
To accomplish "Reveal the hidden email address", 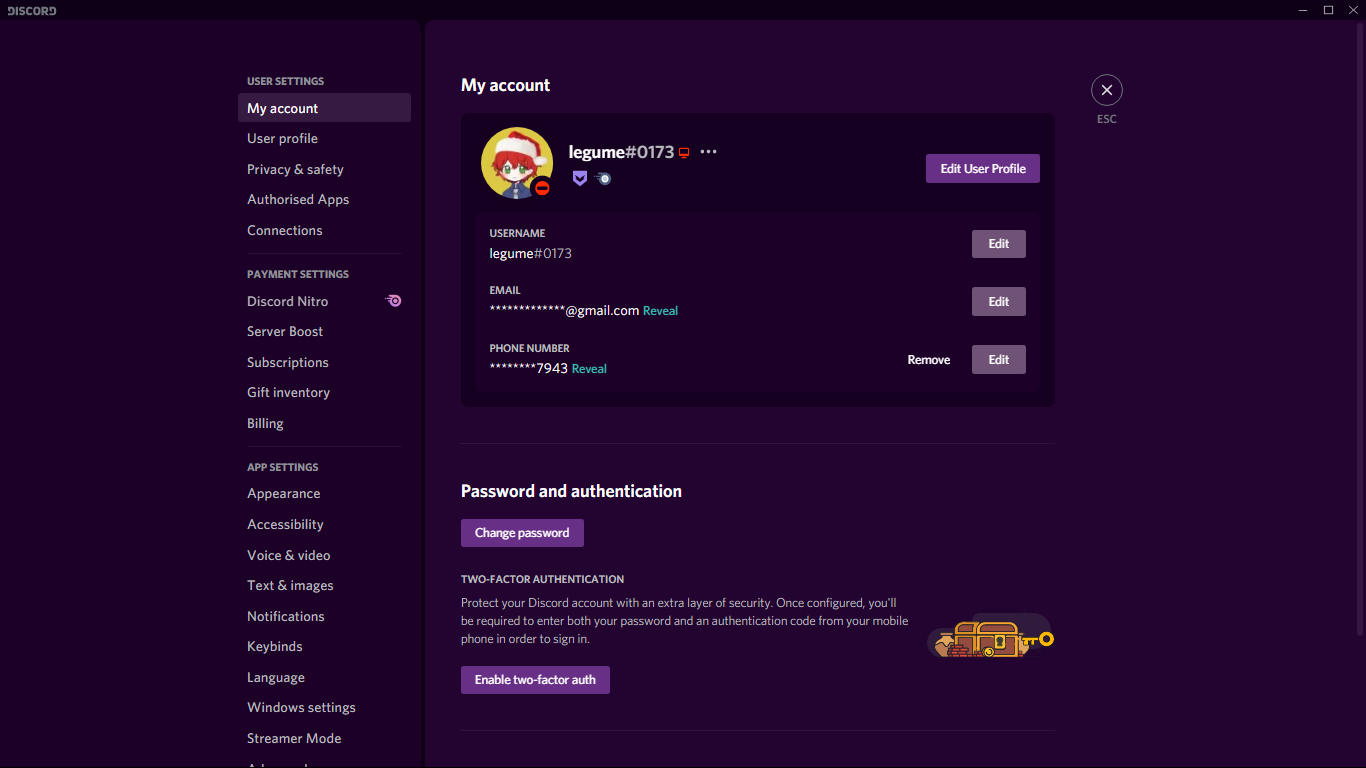I will (x=660, y=311).
